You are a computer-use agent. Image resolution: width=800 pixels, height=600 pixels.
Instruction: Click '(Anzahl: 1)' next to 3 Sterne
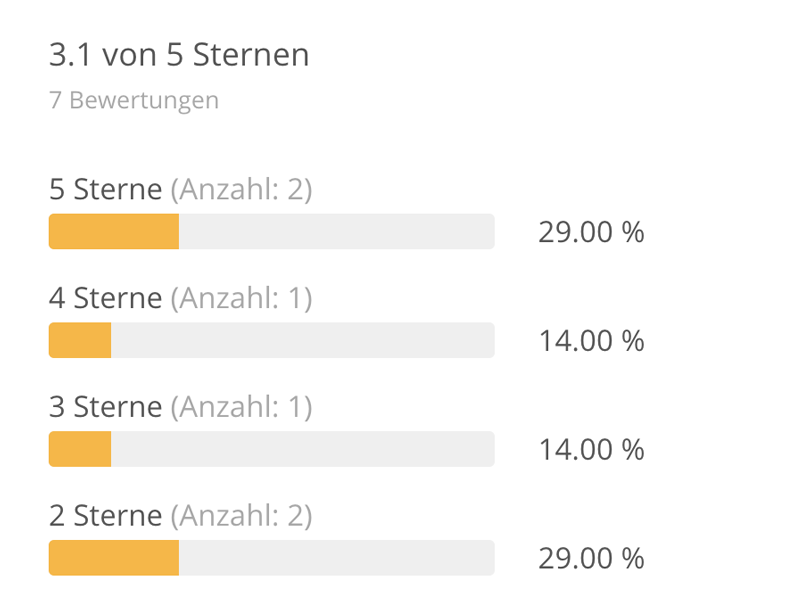241,407
